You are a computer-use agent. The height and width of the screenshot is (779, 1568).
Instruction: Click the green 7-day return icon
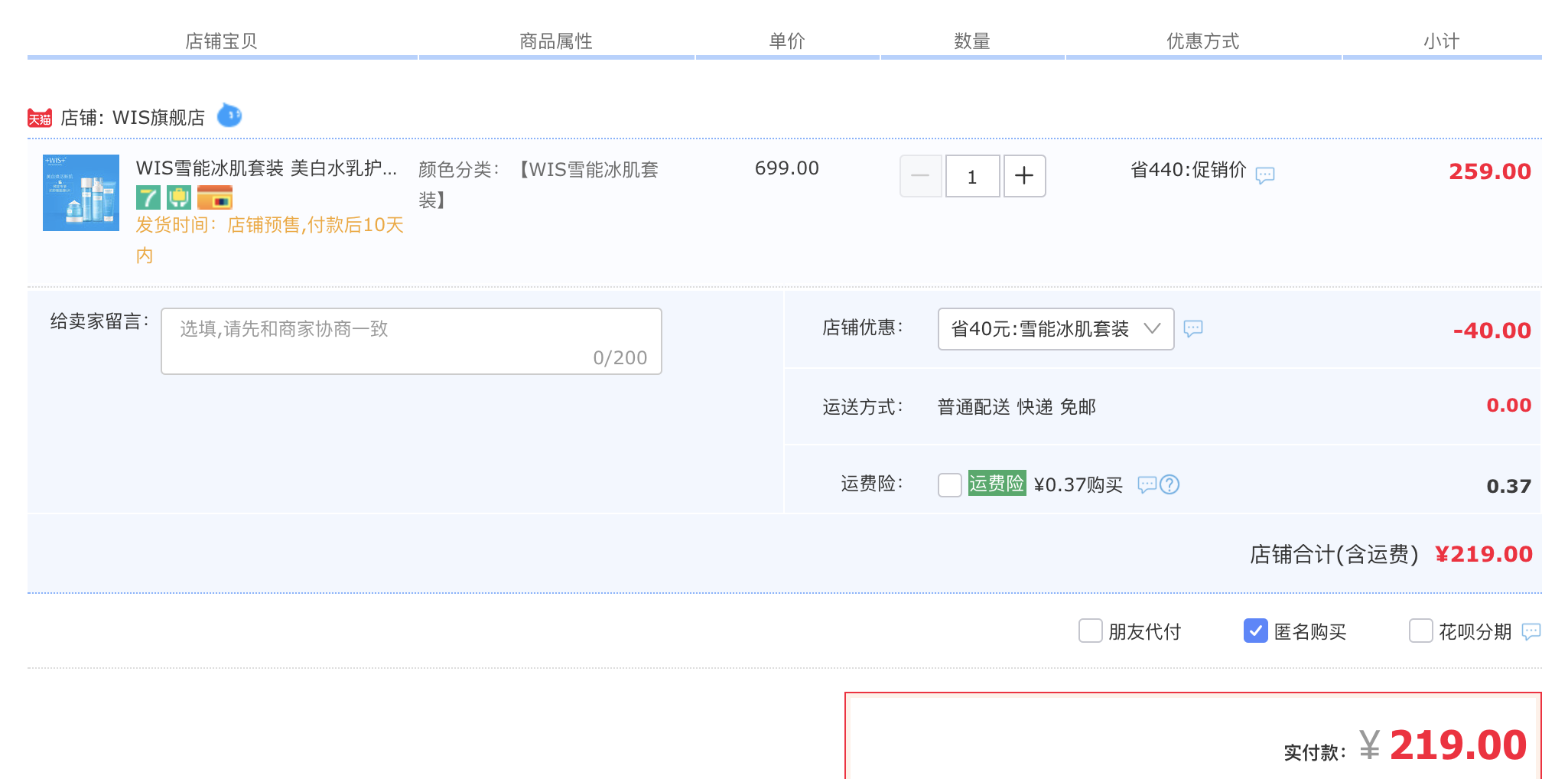coord(148,197)
